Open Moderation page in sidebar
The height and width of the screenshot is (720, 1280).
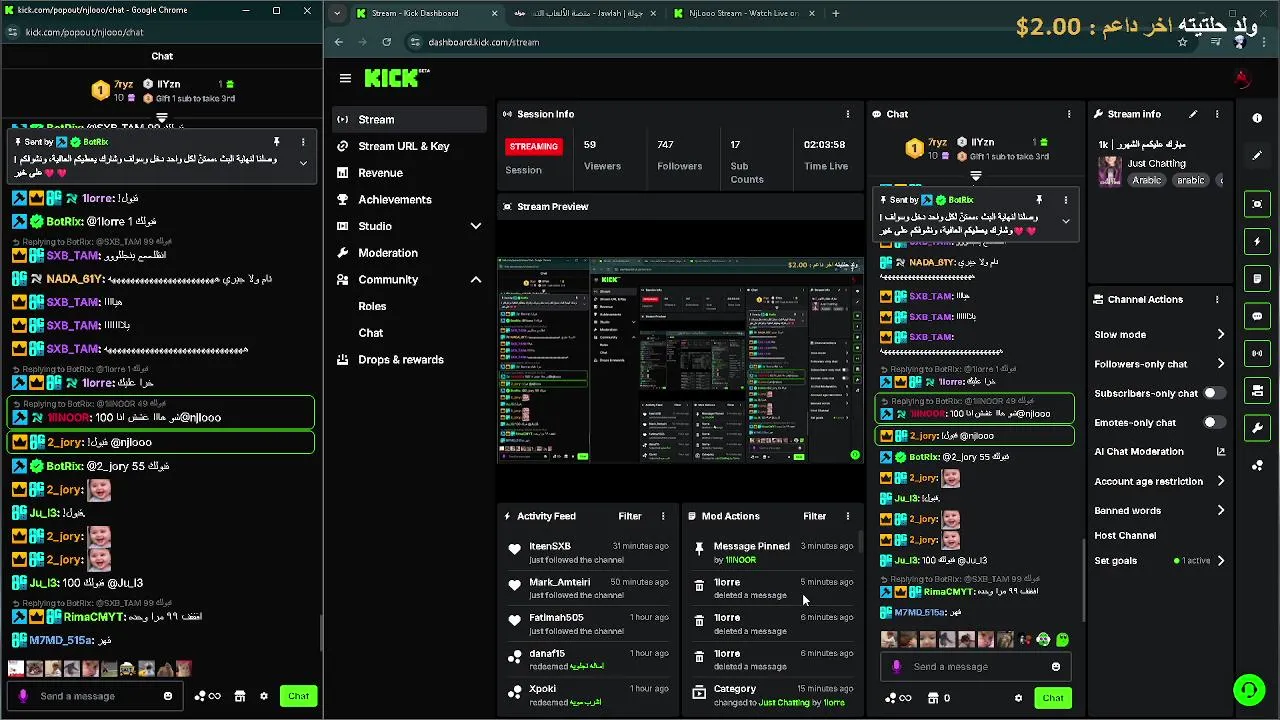pos(409,253)
